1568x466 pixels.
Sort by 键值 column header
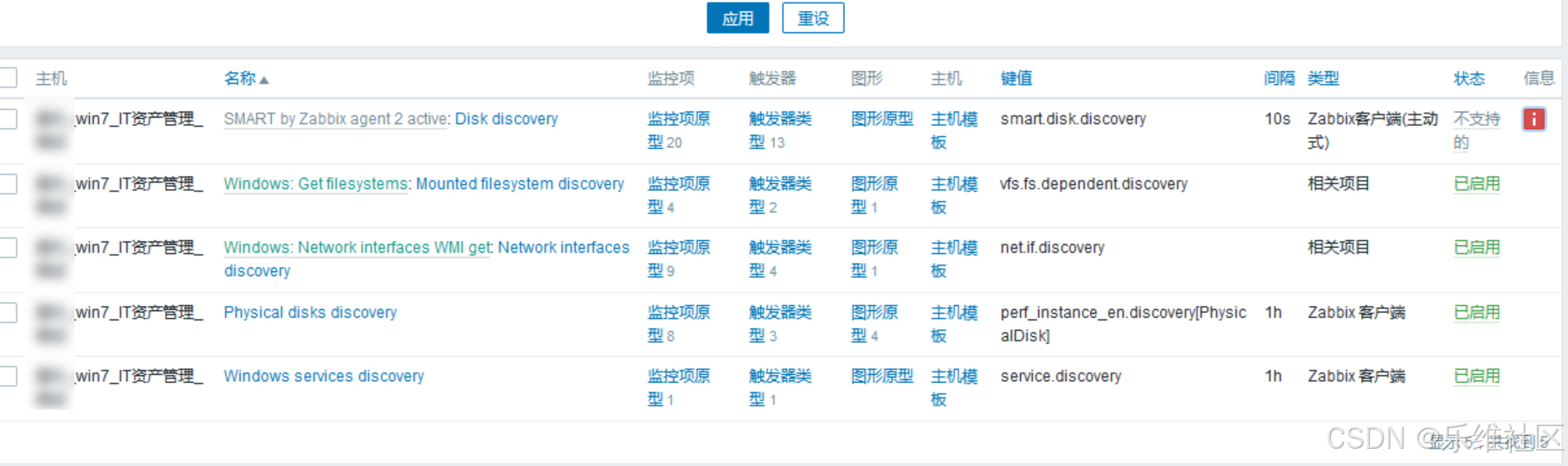[x=1016, y=79]
